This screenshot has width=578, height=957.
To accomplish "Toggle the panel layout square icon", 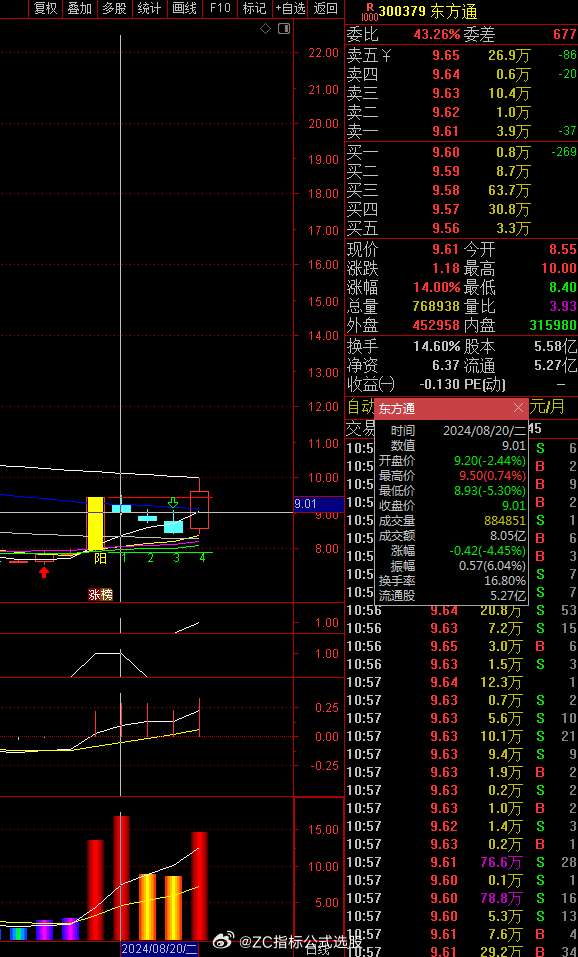I will tap(284, 29).
